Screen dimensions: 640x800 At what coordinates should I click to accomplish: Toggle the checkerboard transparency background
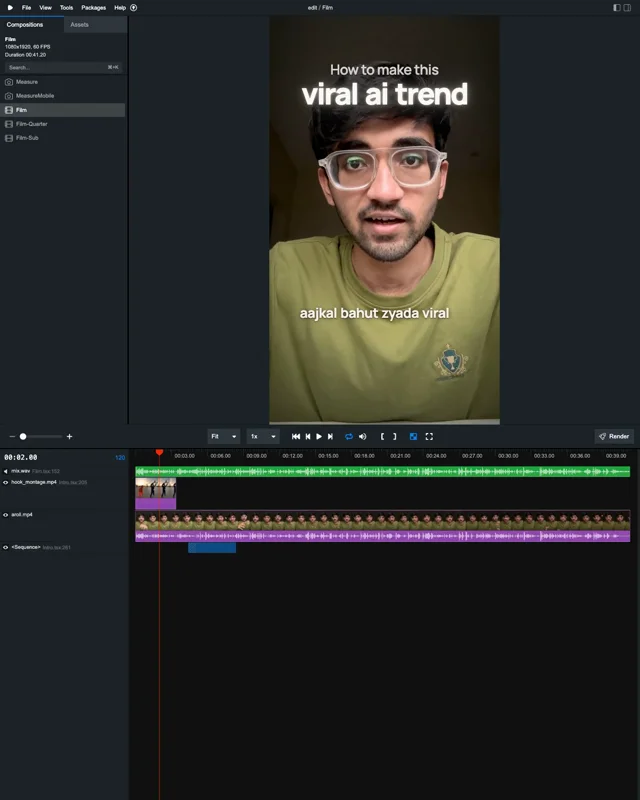[x=413, y=437]
